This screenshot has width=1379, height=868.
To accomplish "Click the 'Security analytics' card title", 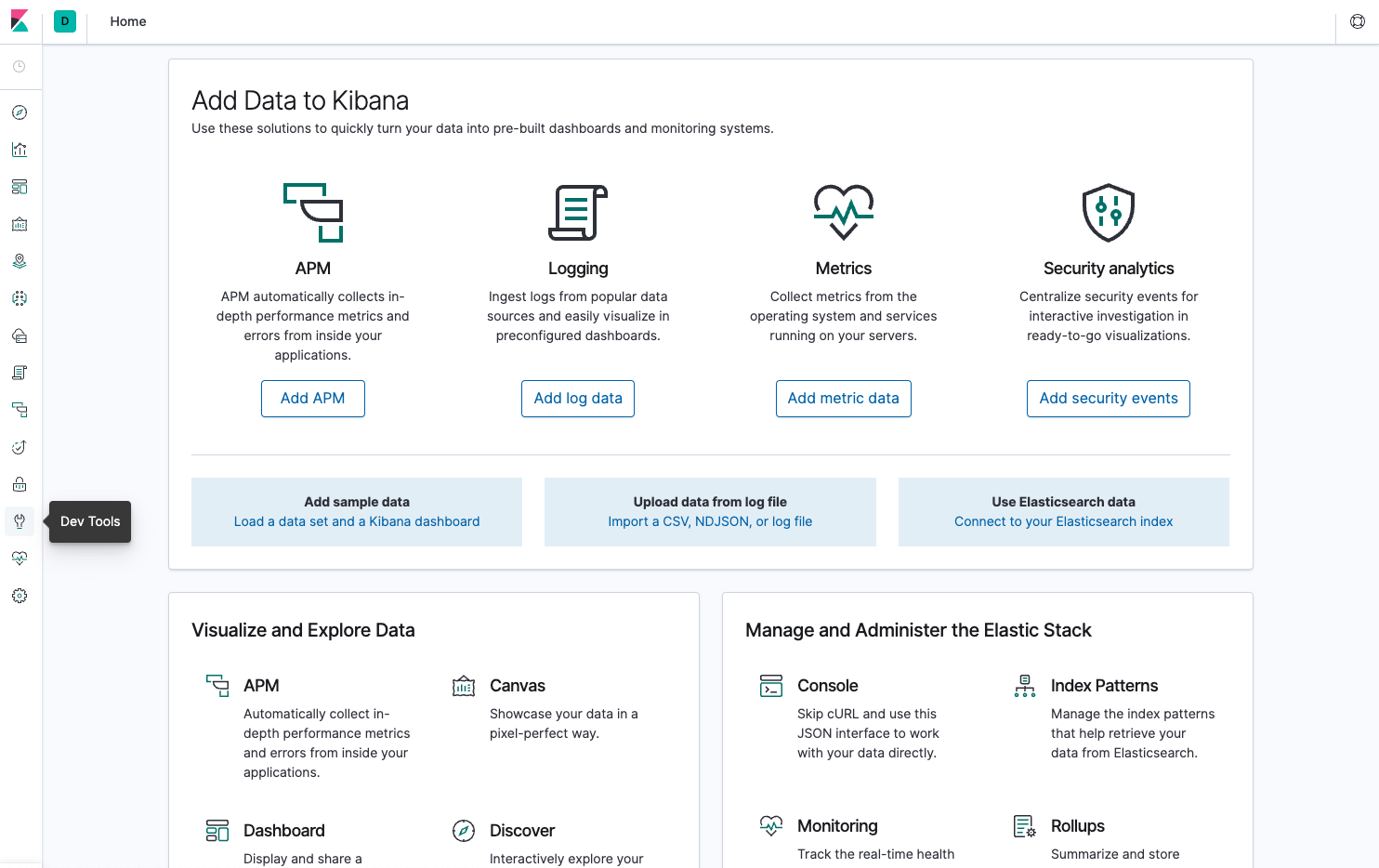I will click(1109, 269).
